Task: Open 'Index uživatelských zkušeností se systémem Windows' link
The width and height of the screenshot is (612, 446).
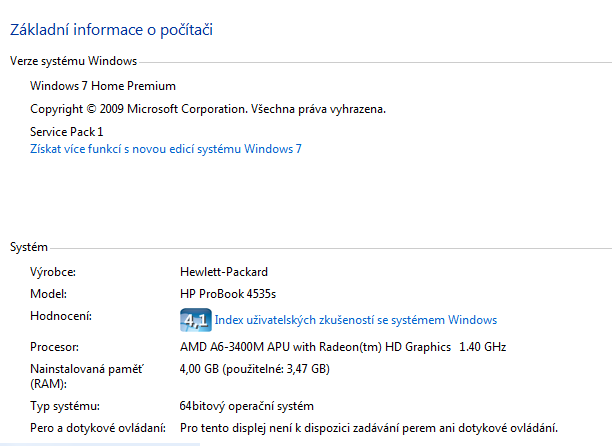Action: coord(356,320)
